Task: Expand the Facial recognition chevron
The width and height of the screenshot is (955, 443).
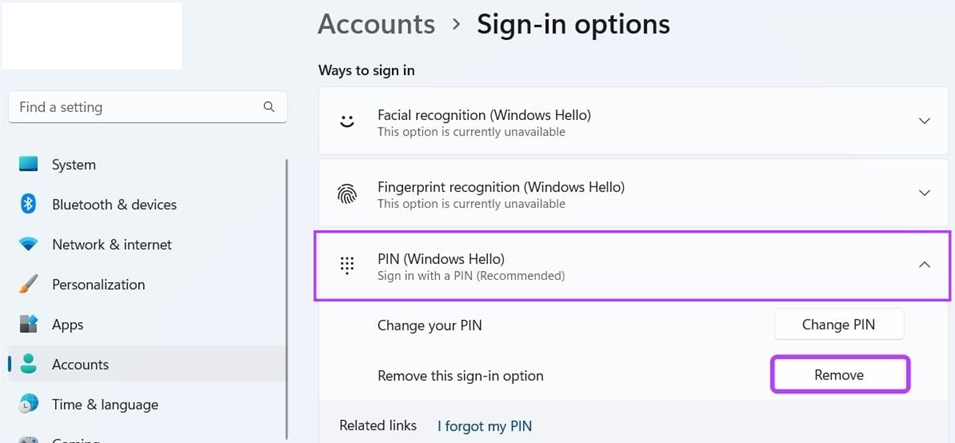Action: (x=924, y=121)
